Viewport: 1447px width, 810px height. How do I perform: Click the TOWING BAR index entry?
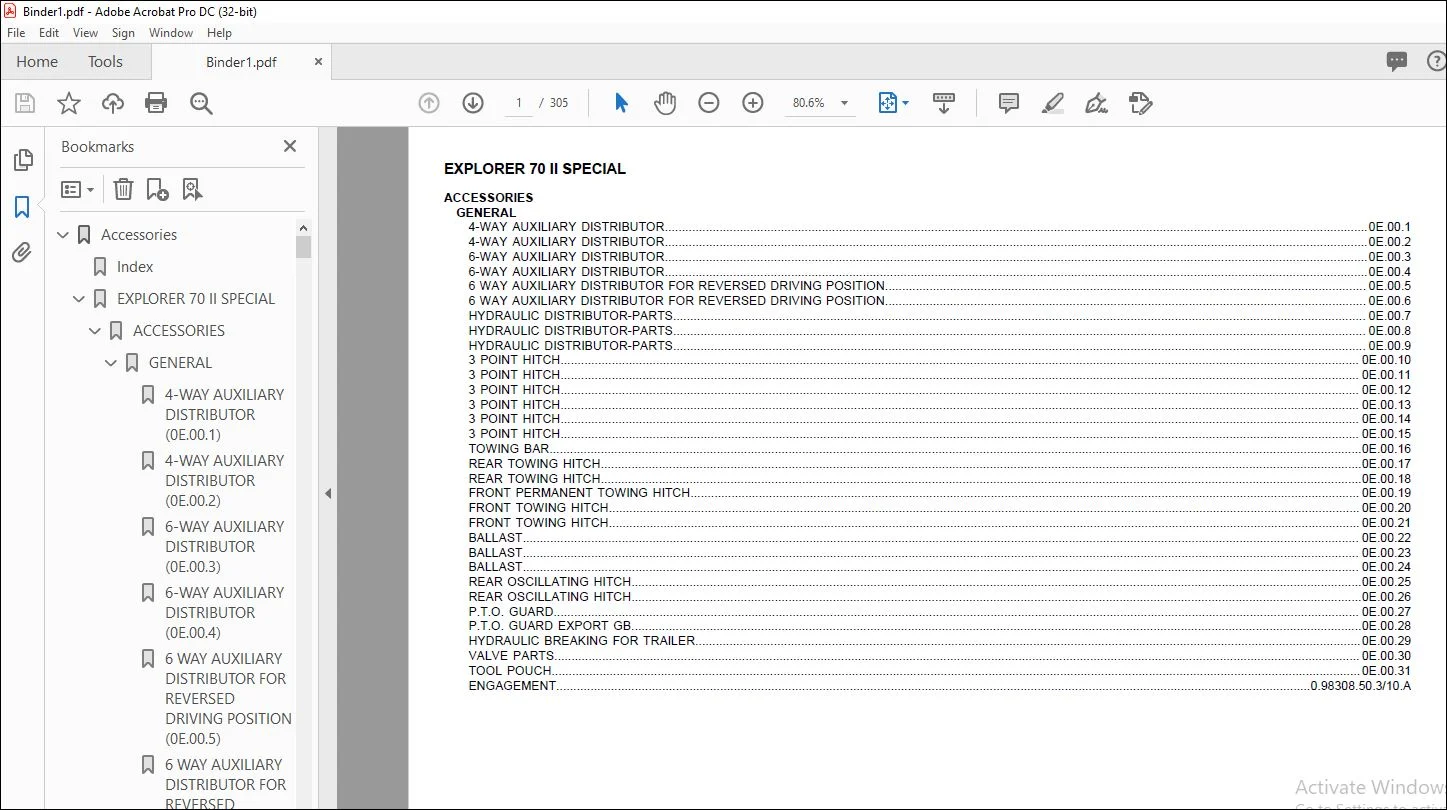tap(509, 449)
